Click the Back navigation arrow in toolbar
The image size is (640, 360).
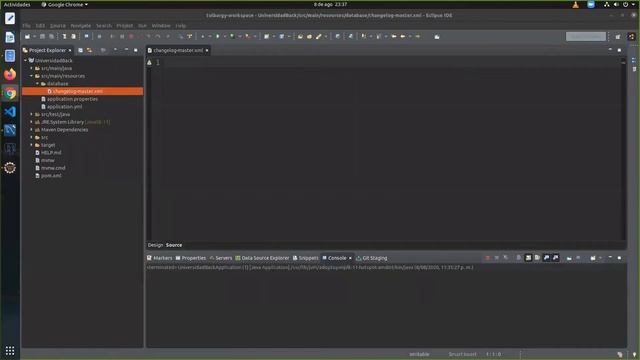click(x=403, y=37)
